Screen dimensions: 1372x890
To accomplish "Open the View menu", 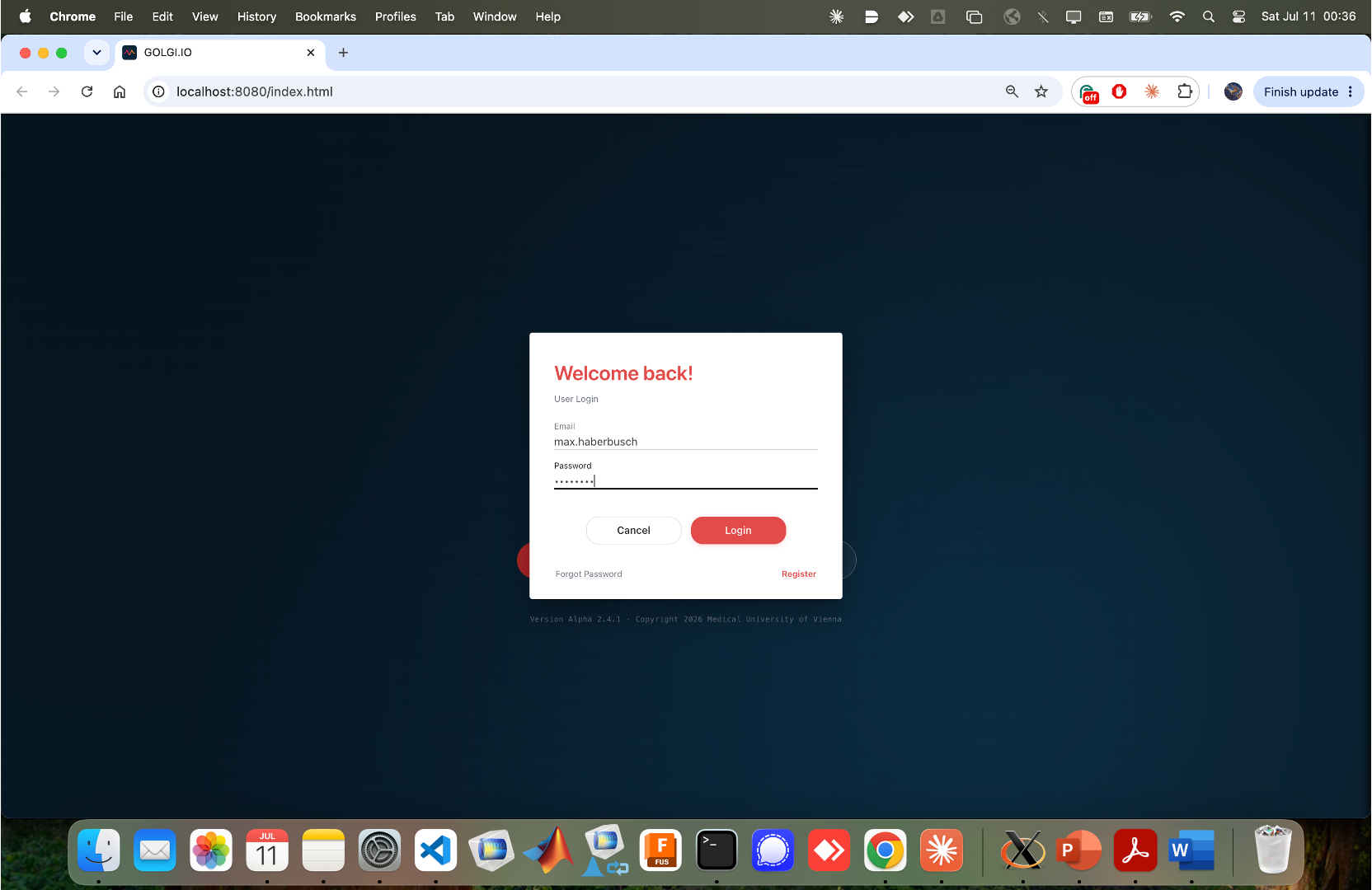I will click(204, 16).
